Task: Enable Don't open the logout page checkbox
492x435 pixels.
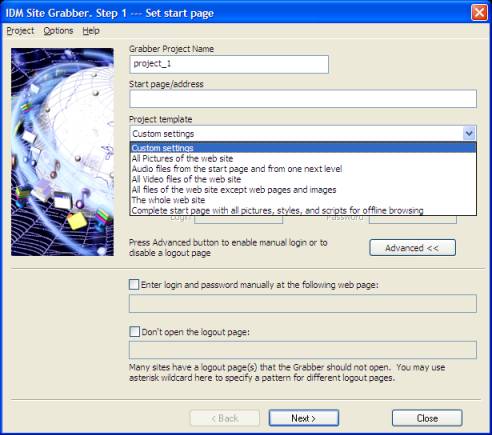Action: pyautogui.click(x=134, y=332)
